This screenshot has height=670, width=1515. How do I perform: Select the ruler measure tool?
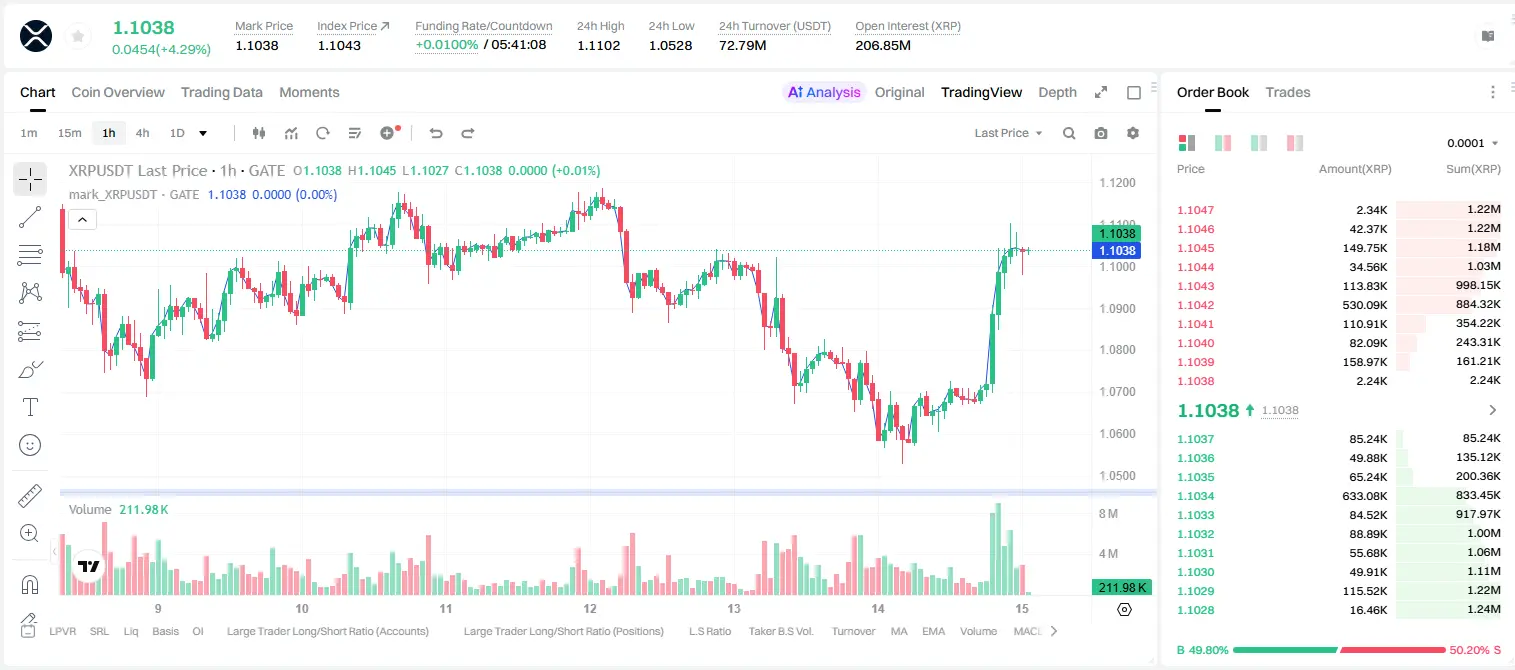coord(30,495)
